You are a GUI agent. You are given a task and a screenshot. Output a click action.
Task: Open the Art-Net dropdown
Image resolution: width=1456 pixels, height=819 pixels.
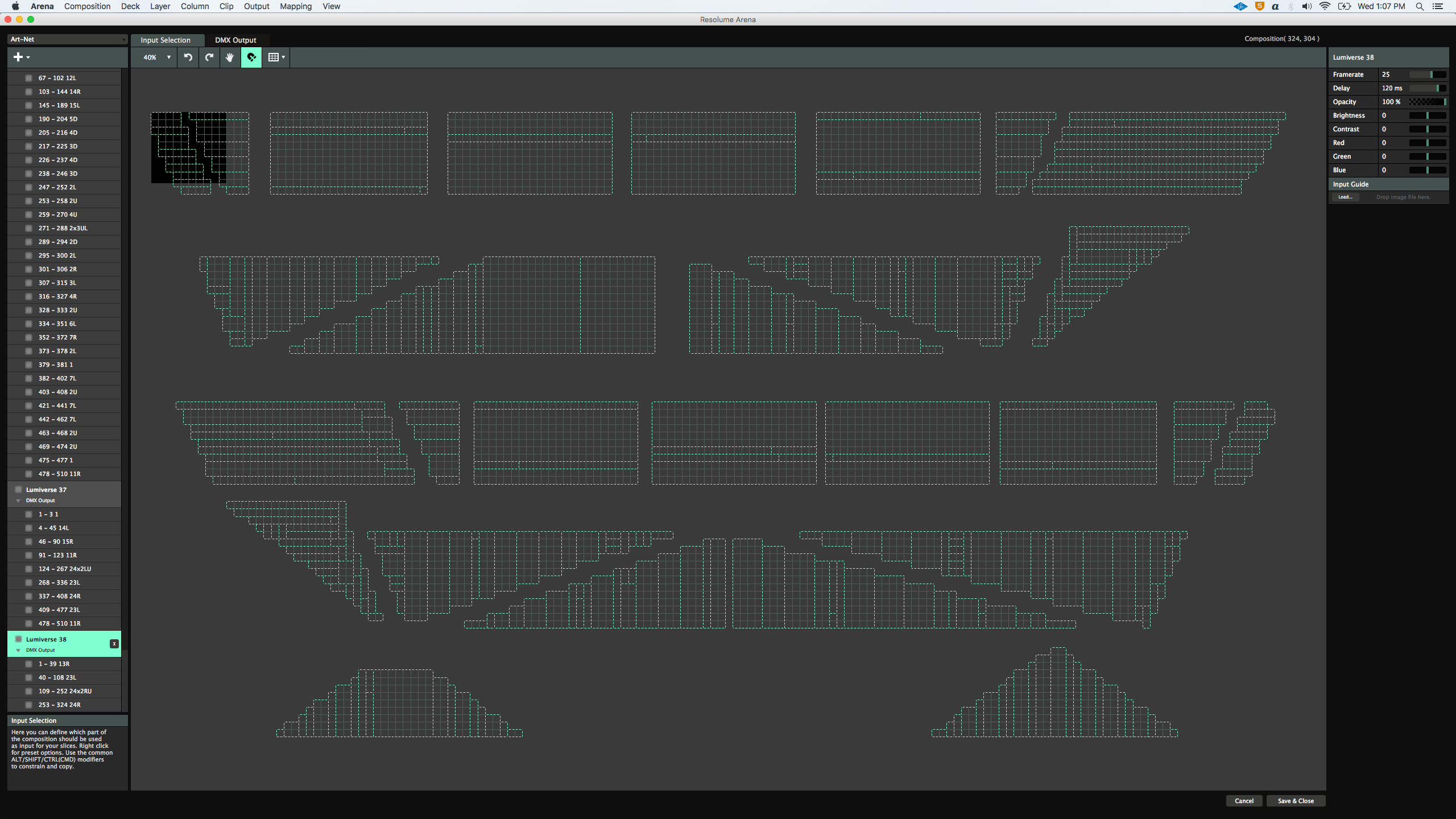(68, 39)
